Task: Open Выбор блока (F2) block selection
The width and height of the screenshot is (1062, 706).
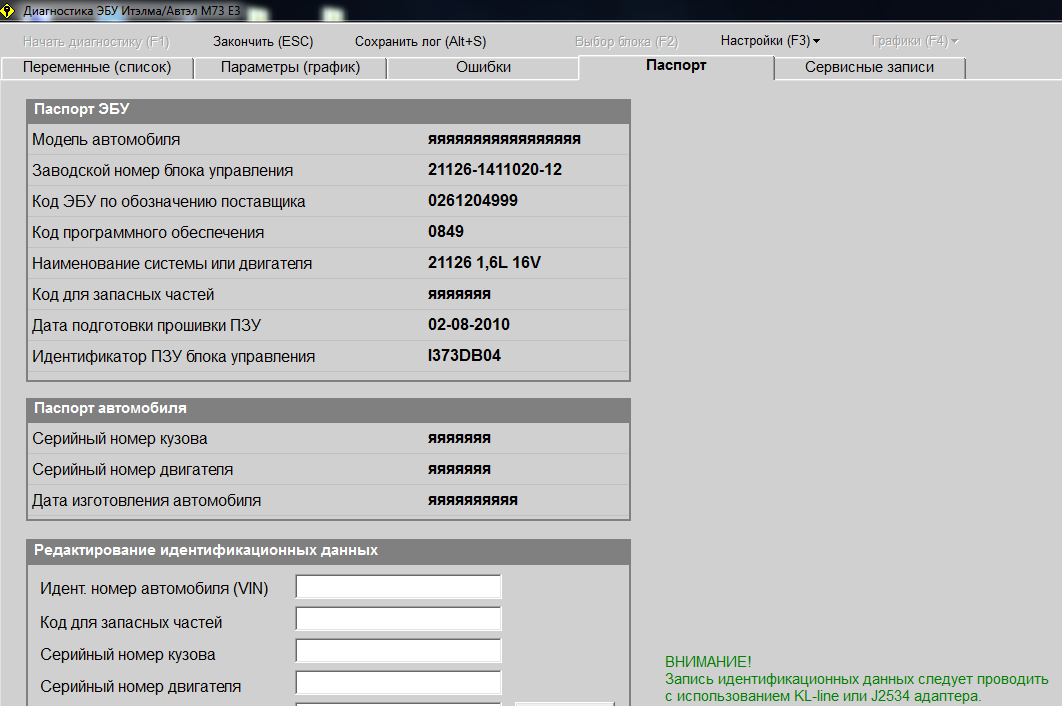Action: (x=626, y=42)
